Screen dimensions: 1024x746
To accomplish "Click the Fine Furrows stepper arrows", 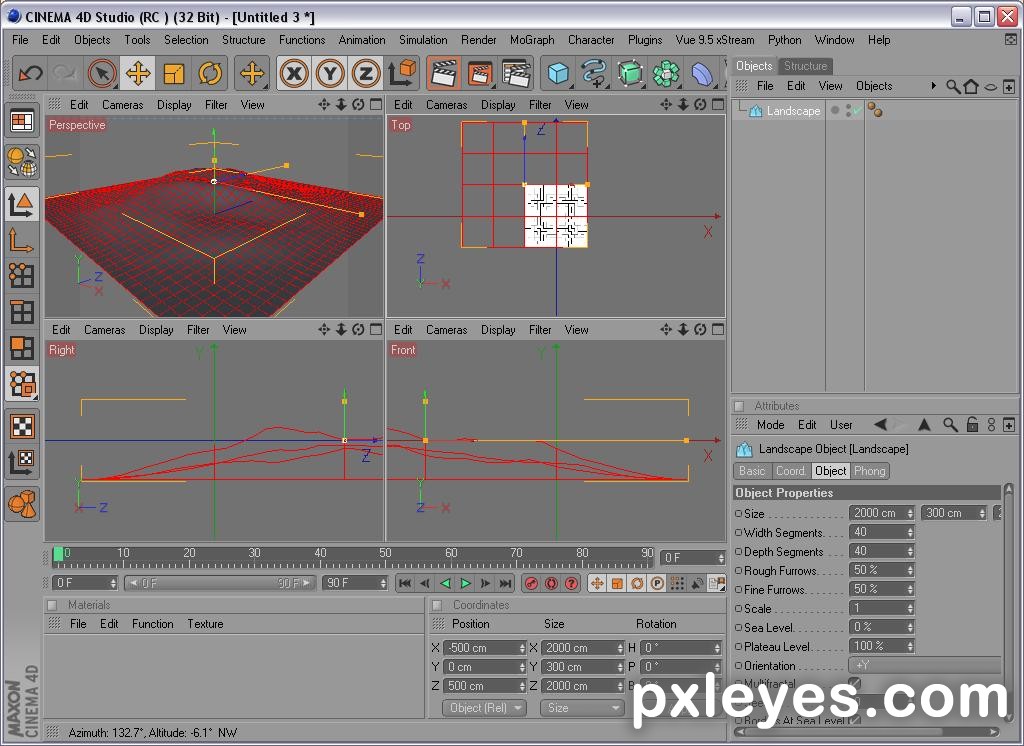I will pos(910,589).
